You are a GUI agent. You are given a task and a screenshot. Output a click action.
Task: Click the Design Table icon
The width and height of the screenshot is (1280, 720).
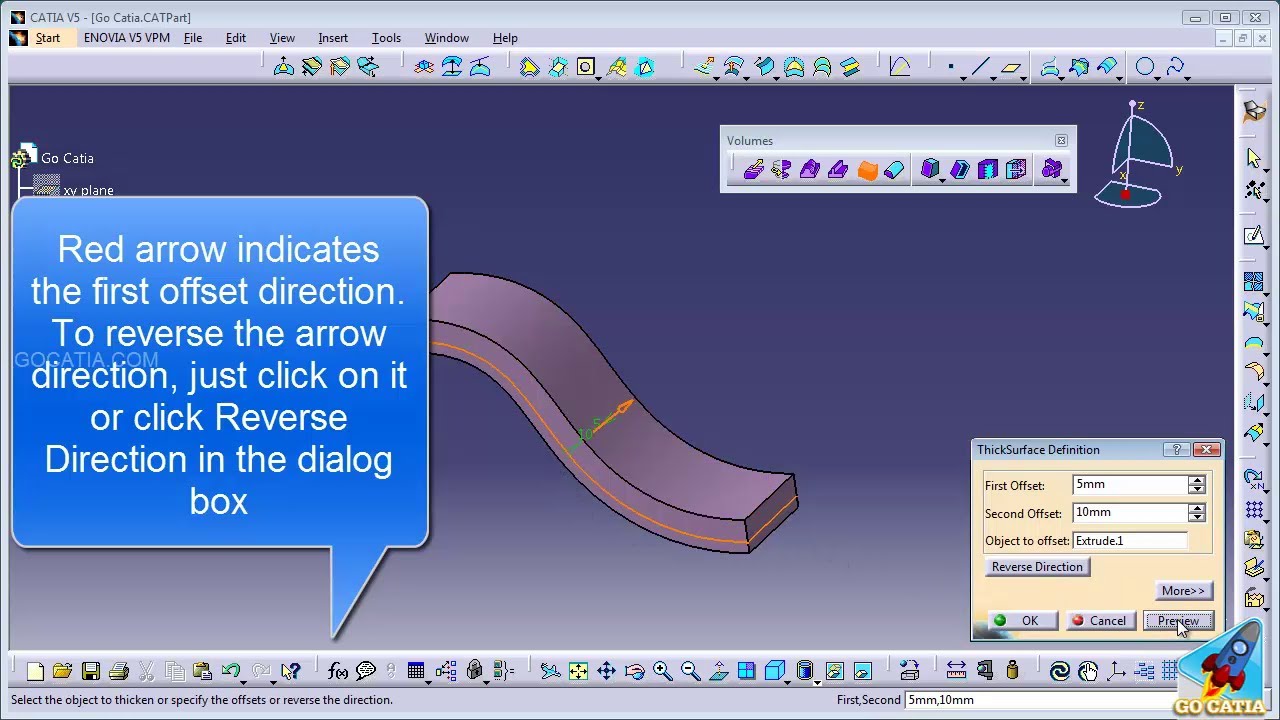point(416,671)
